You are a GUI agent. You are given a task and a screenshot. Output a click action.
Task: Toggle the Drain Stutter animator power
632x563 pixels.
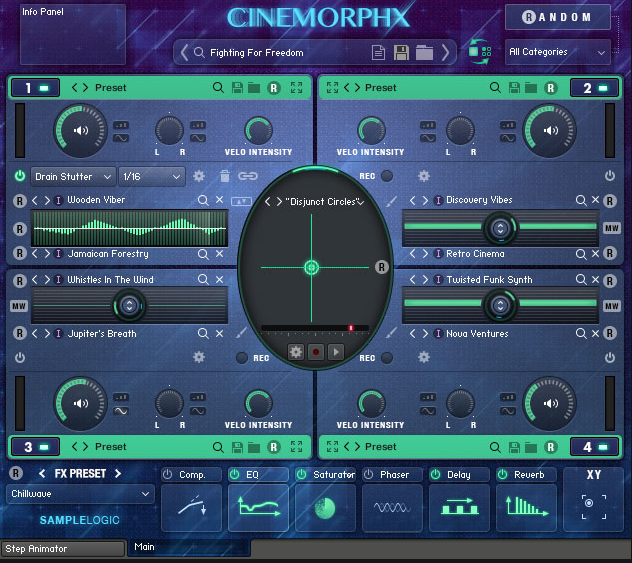(19, 176)
